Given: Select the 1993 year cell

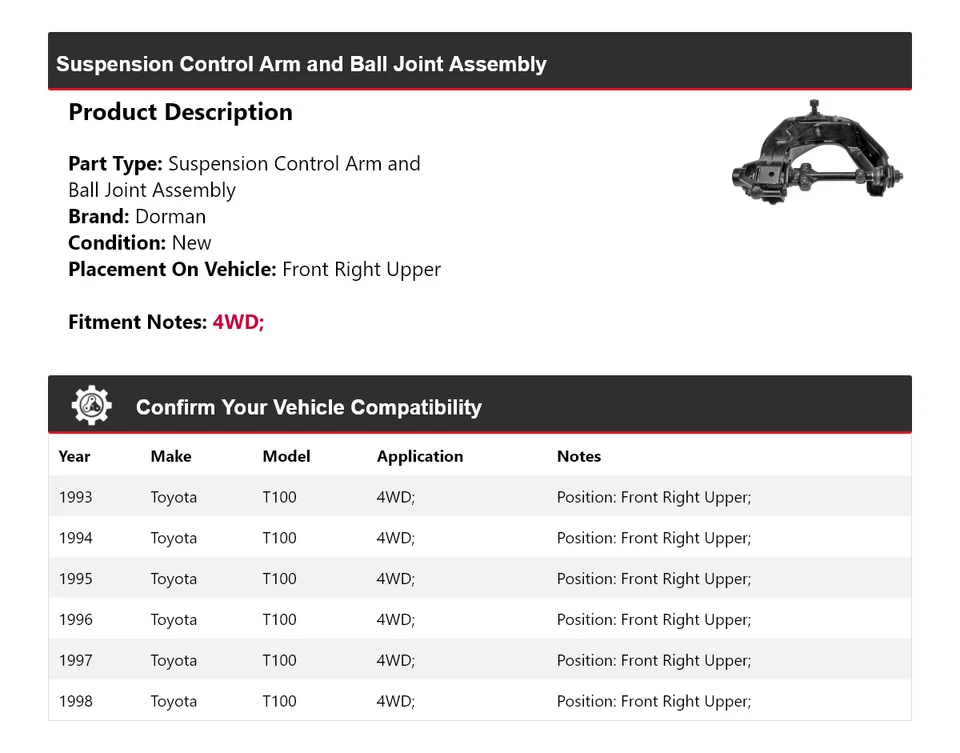Looking at the screenshot, I should pos(75,497).
